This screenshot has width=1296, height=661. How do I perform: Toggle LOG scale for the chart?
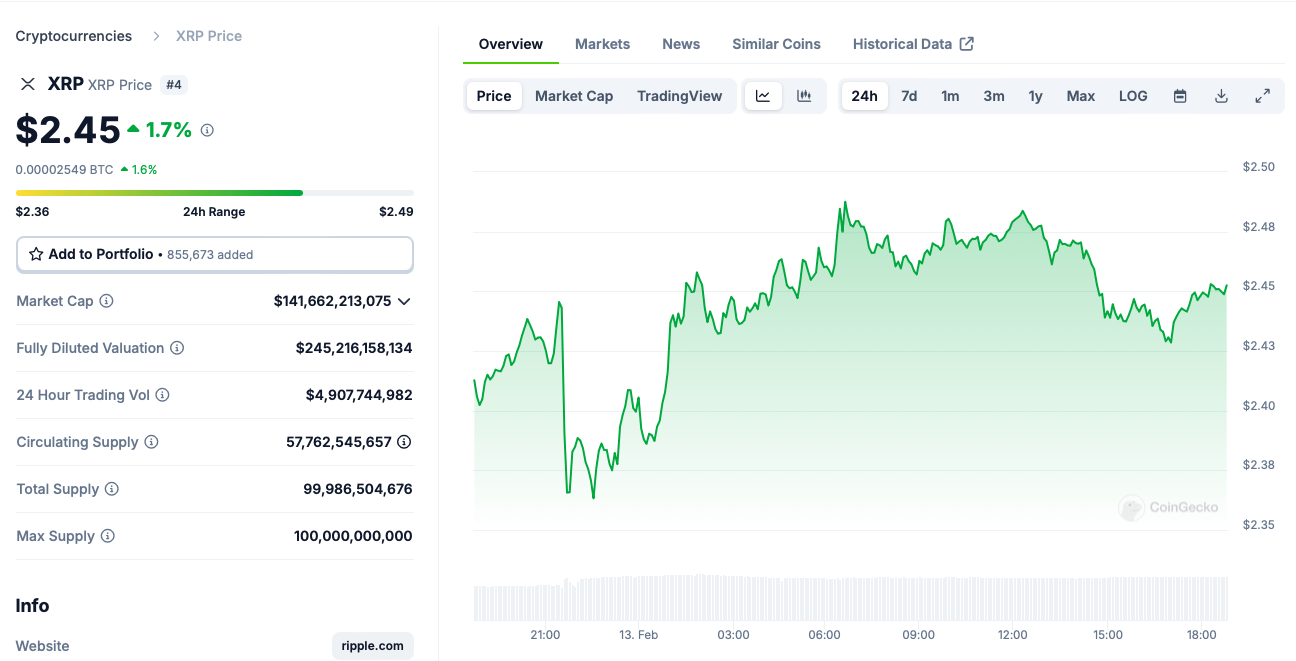point(1133,95)
